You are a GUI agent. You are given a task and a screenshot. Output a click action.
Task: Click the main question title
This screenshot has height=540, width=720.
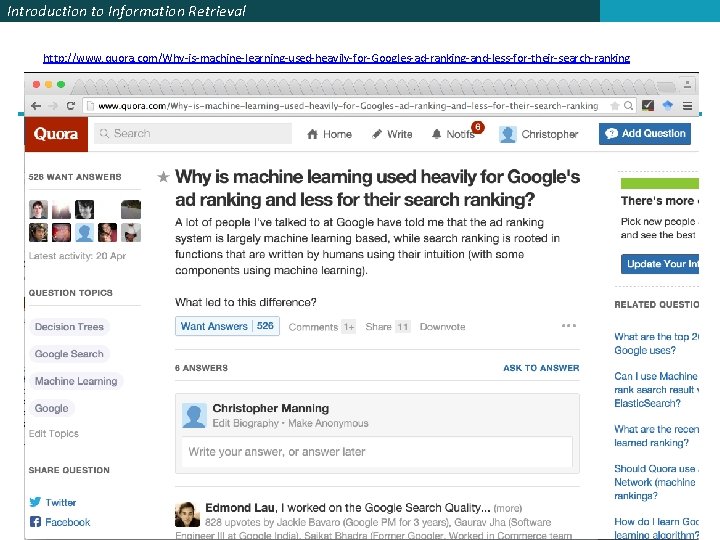coord(377,188)
